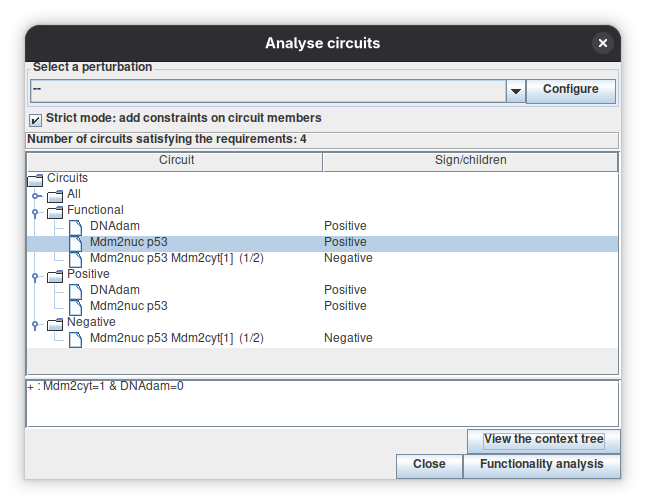Expand the All folder node
Image resolution: width=646 pixels, height=504 pixels.
tap(36, 196)
